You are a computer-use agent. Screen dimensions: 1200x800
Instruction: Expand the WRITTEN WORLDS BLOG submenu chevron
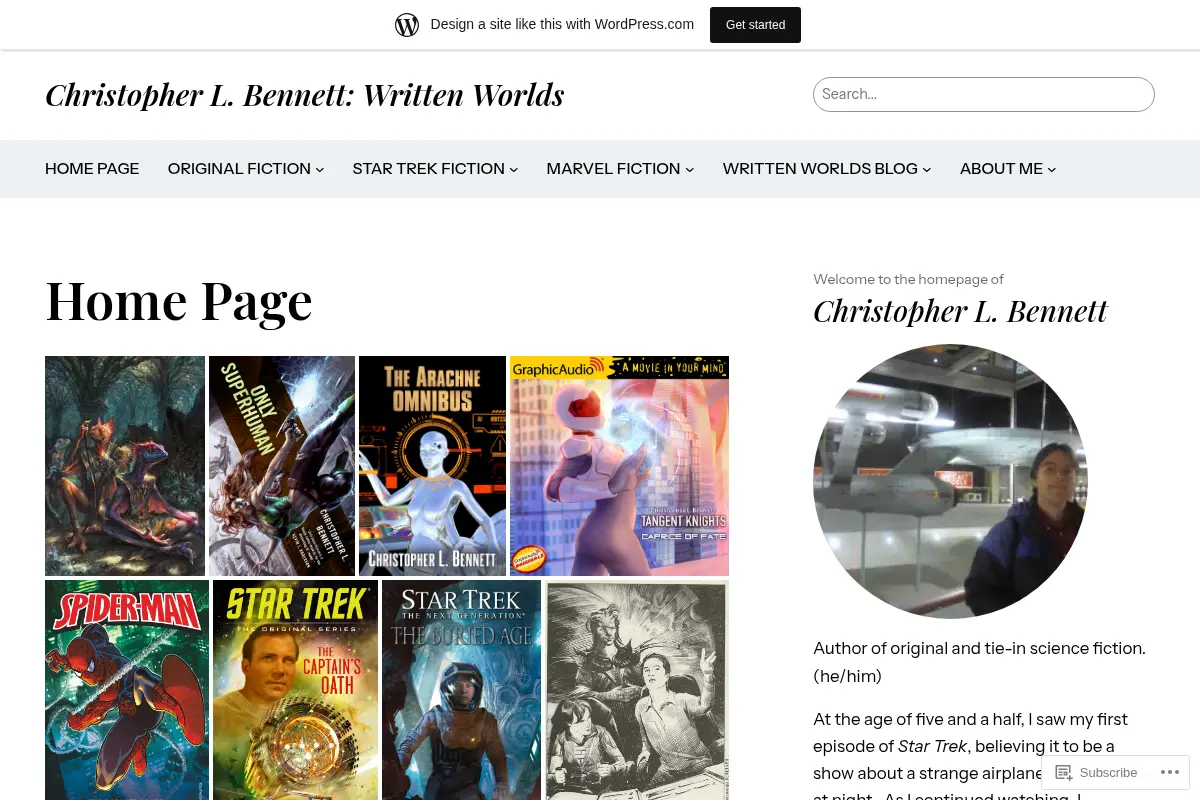(x=927, y=170)
